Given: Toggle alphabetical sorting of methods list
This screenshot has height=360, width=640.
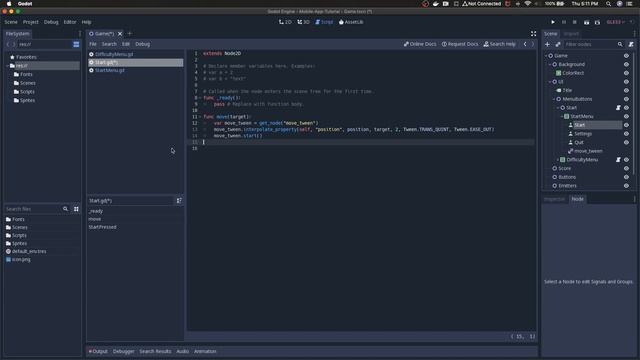Looking at the screenshot, I should coord(179,200).
